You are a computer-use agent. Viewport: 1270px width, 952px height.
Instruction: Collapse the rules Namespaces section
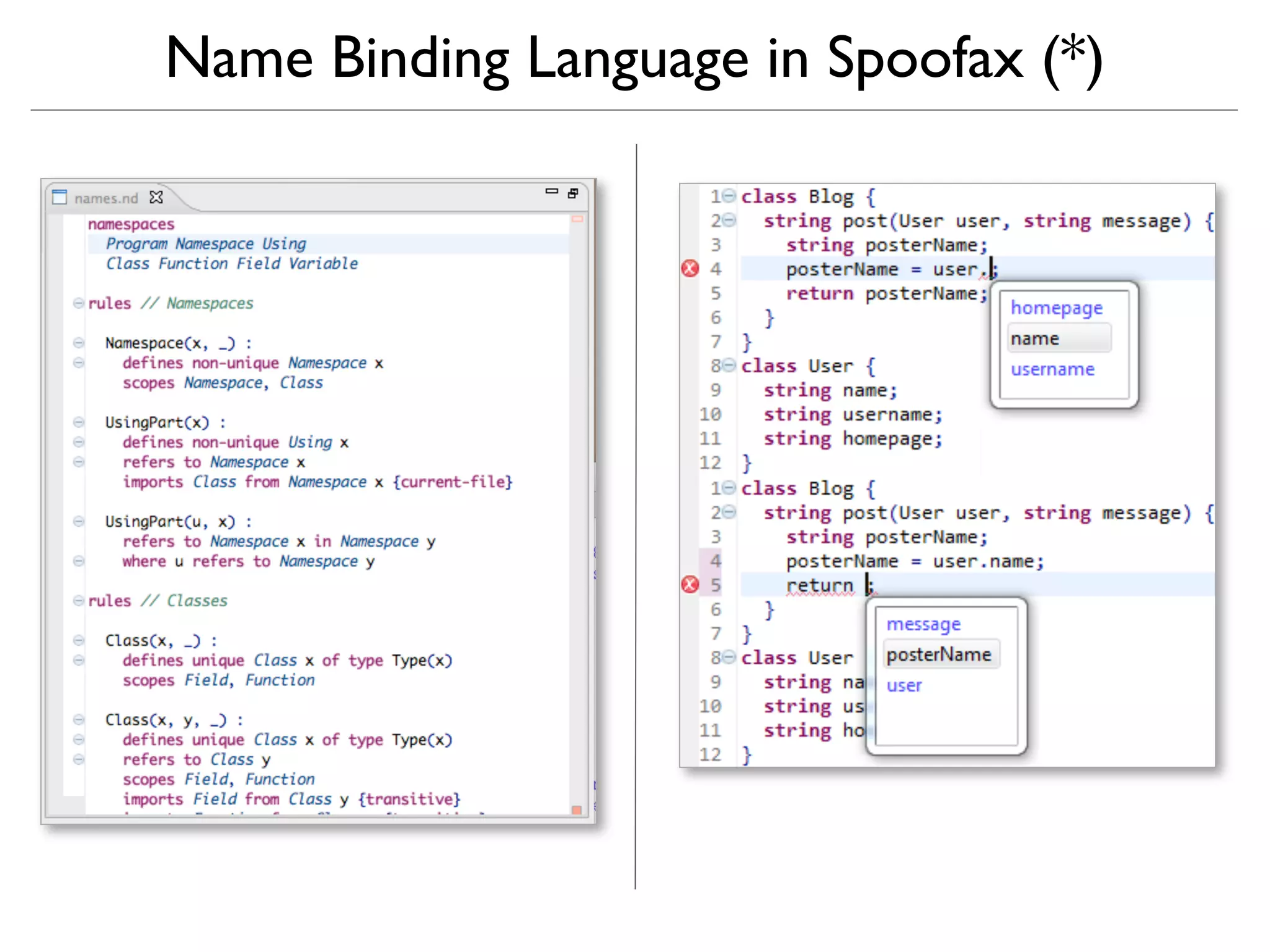(x=78, y=303)
